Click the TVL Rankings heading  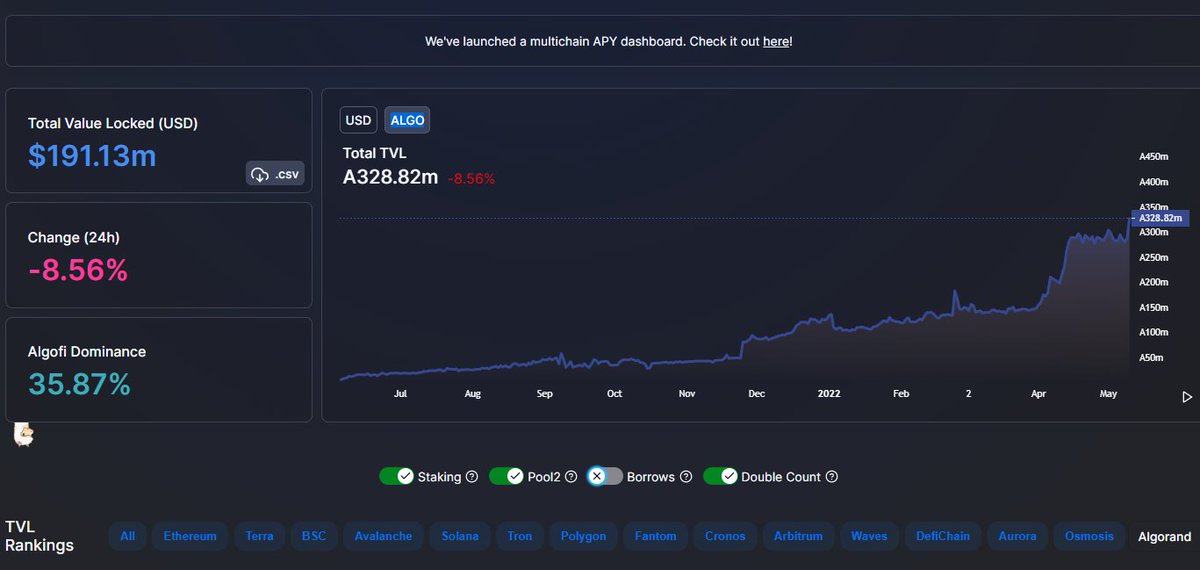coord(39,536)
